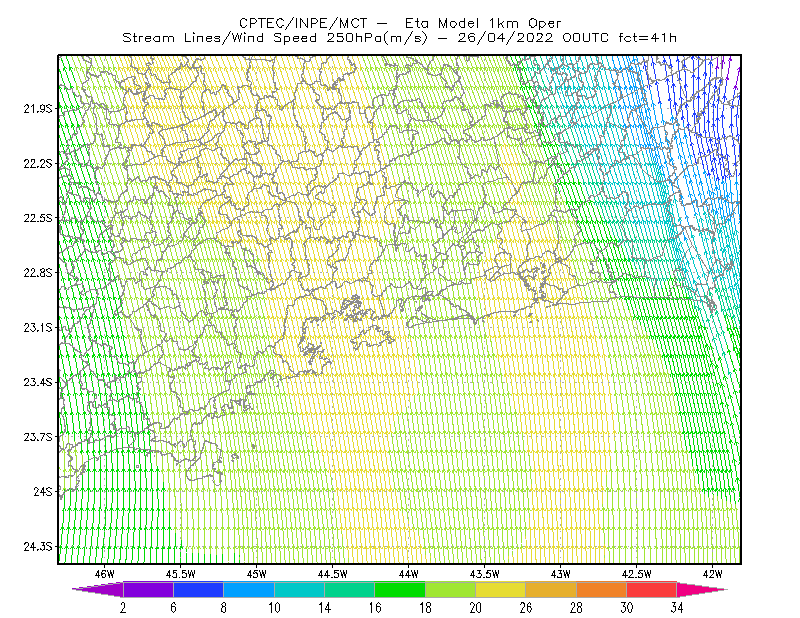Image resolution: width=800 pixels, height=618 pixels.
Task: Click the magenta right arrow of colorbar
Action: pyautogui.click(x=702, y=589)
